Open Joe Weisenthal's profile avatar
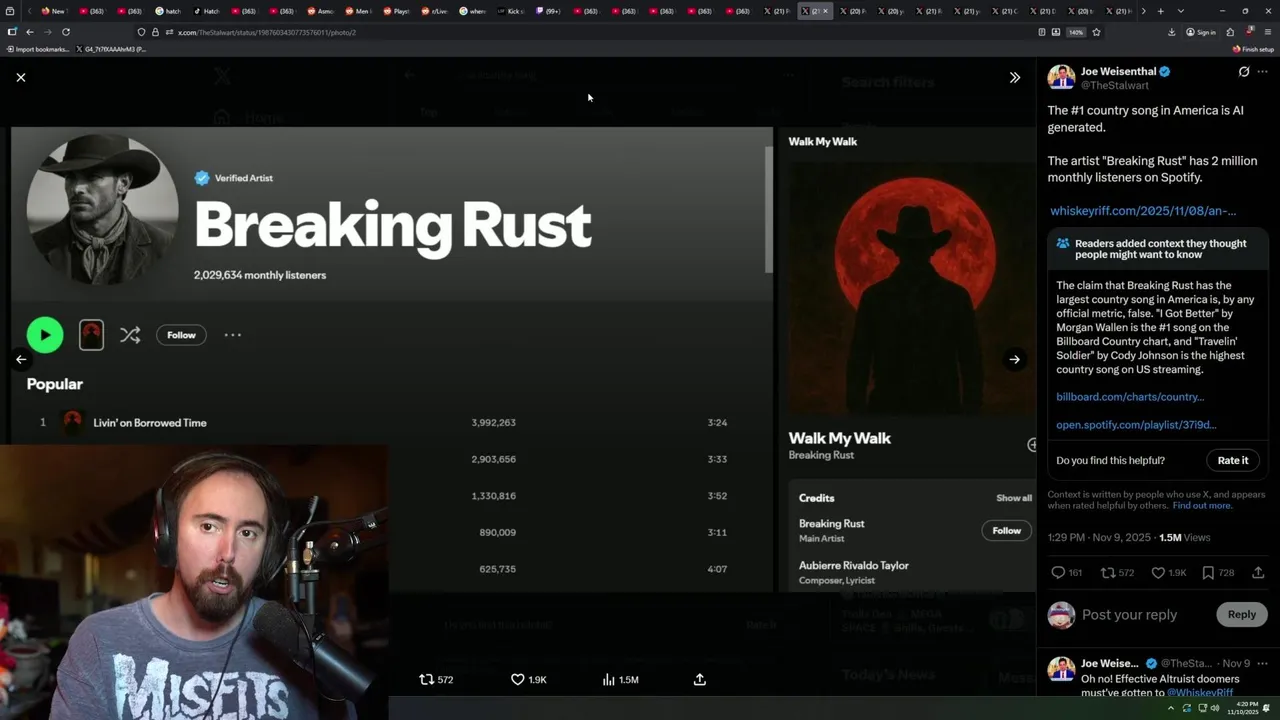Screen dimensions: 1280x720 click(x=1061, y=78)
